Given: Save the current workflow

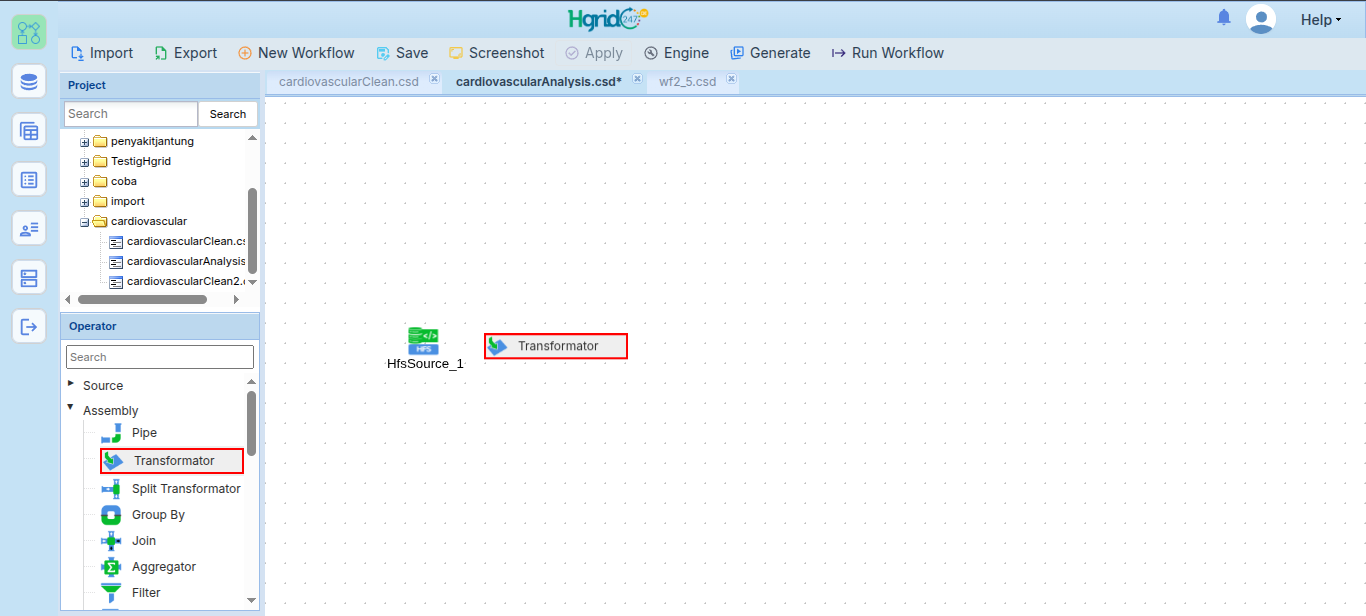Looking at the screenshot, I should coord(402,53).
